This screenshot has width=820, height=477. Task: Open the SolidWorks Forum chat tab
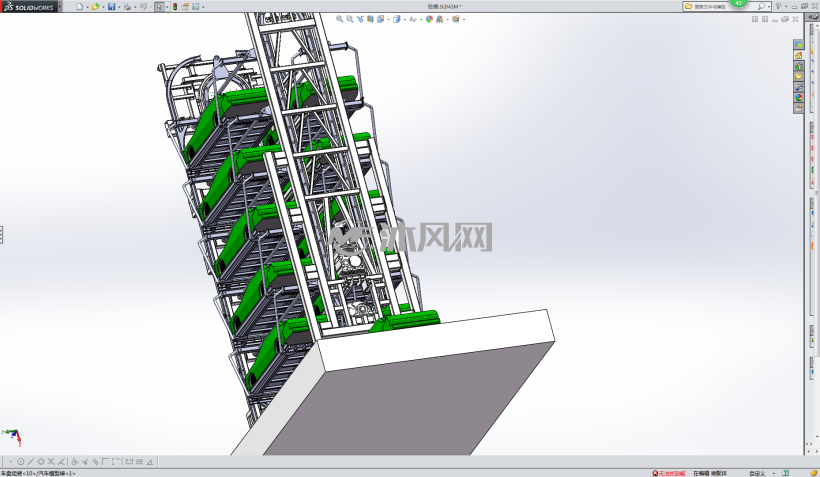(799, 44)
